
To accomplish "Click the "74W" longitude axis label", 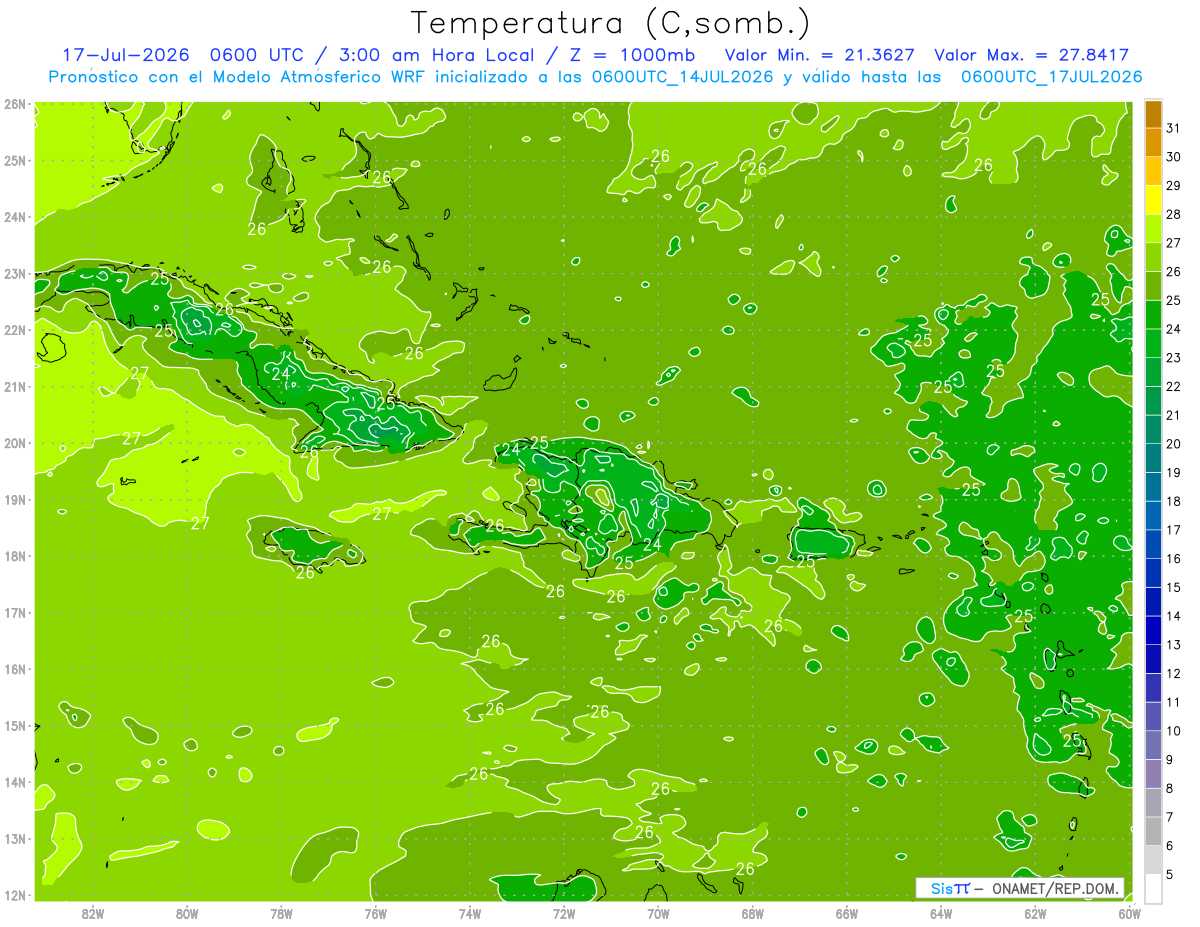I will (469, 913).
